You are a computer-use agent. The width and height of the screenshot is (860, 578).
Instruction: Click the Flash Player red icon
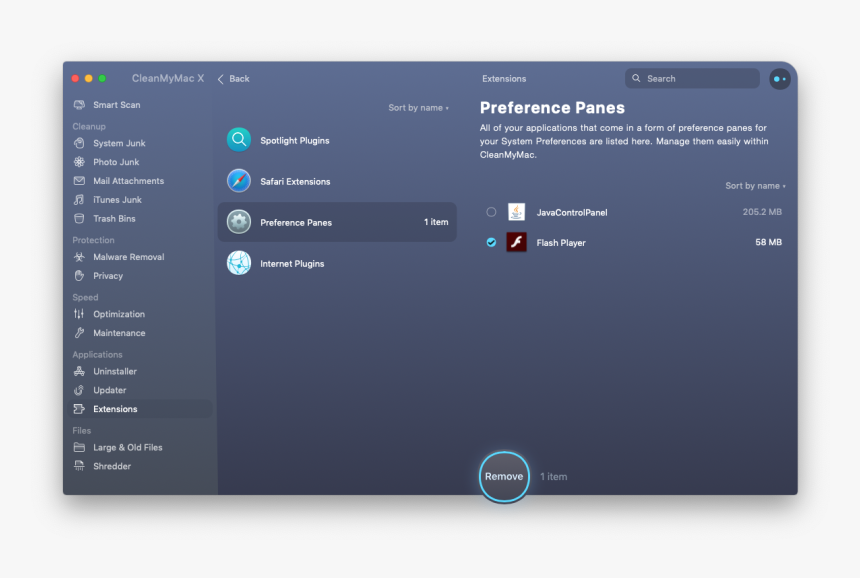[x=516, y=242]
